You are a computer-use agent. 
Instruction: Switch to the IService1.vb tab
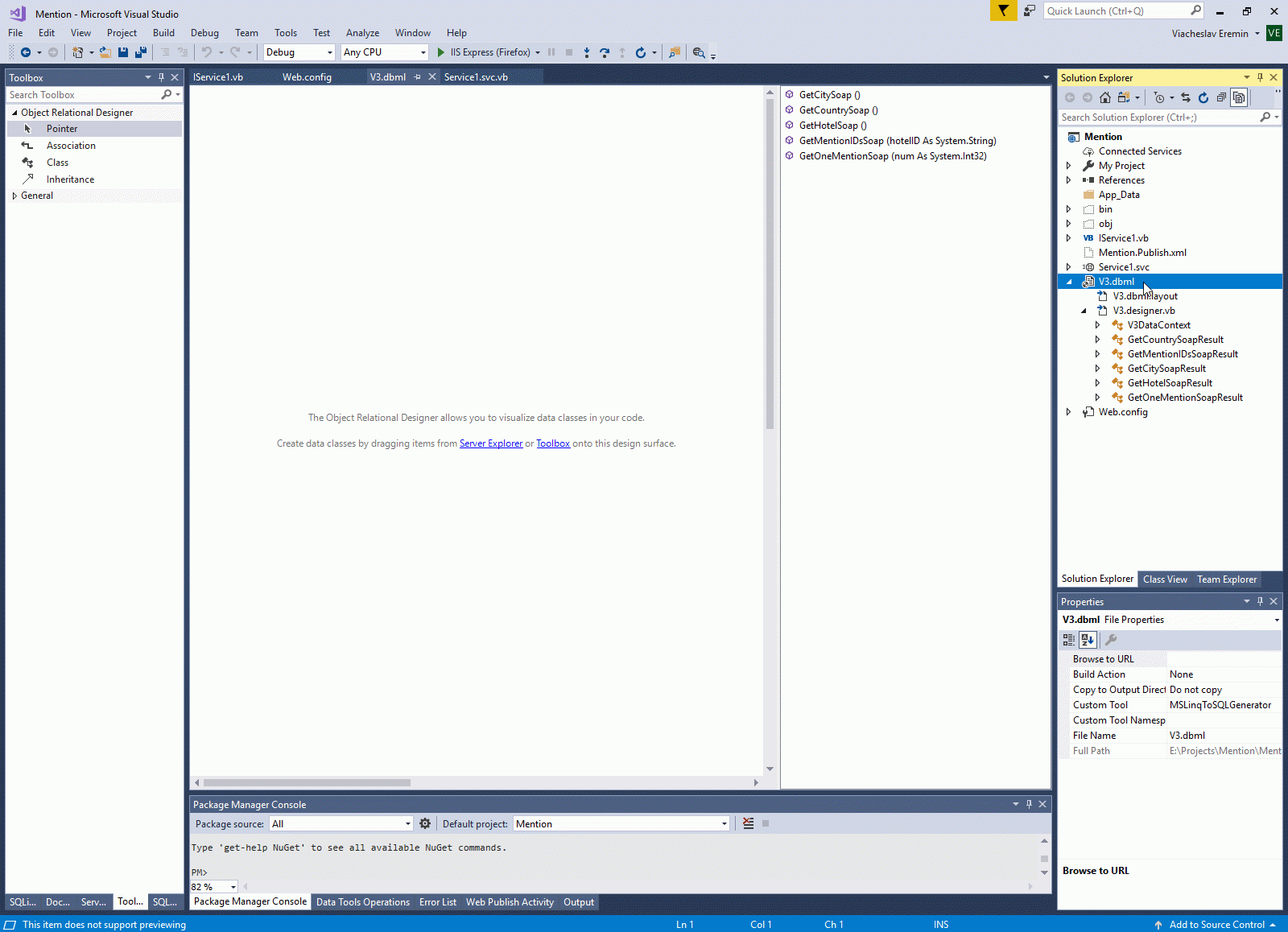[218, 77]
